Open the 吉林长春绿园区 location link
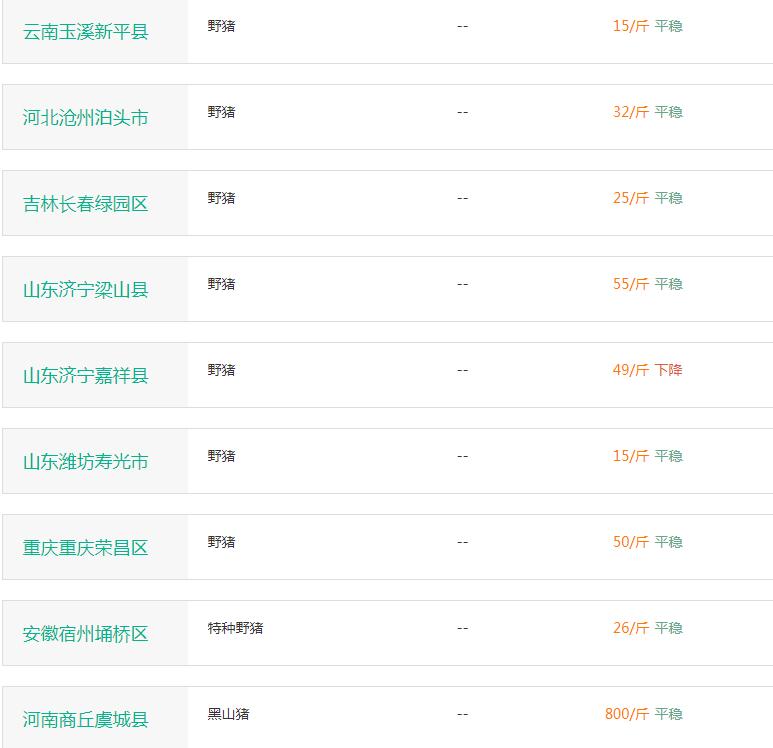This screenshot has width=773, height=748. 85,204
